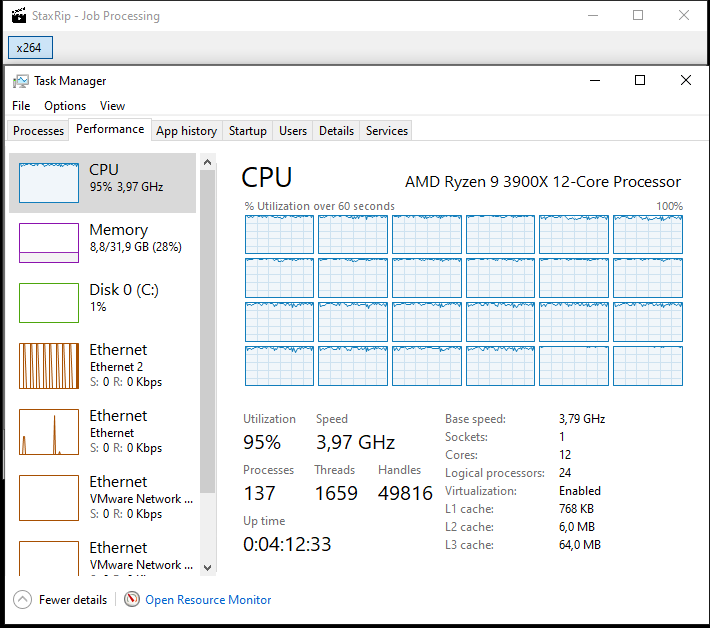The image size is (710, 628).
Task: Click the StaxRip clapperboard app icon
Action: (x=19, y=15)
